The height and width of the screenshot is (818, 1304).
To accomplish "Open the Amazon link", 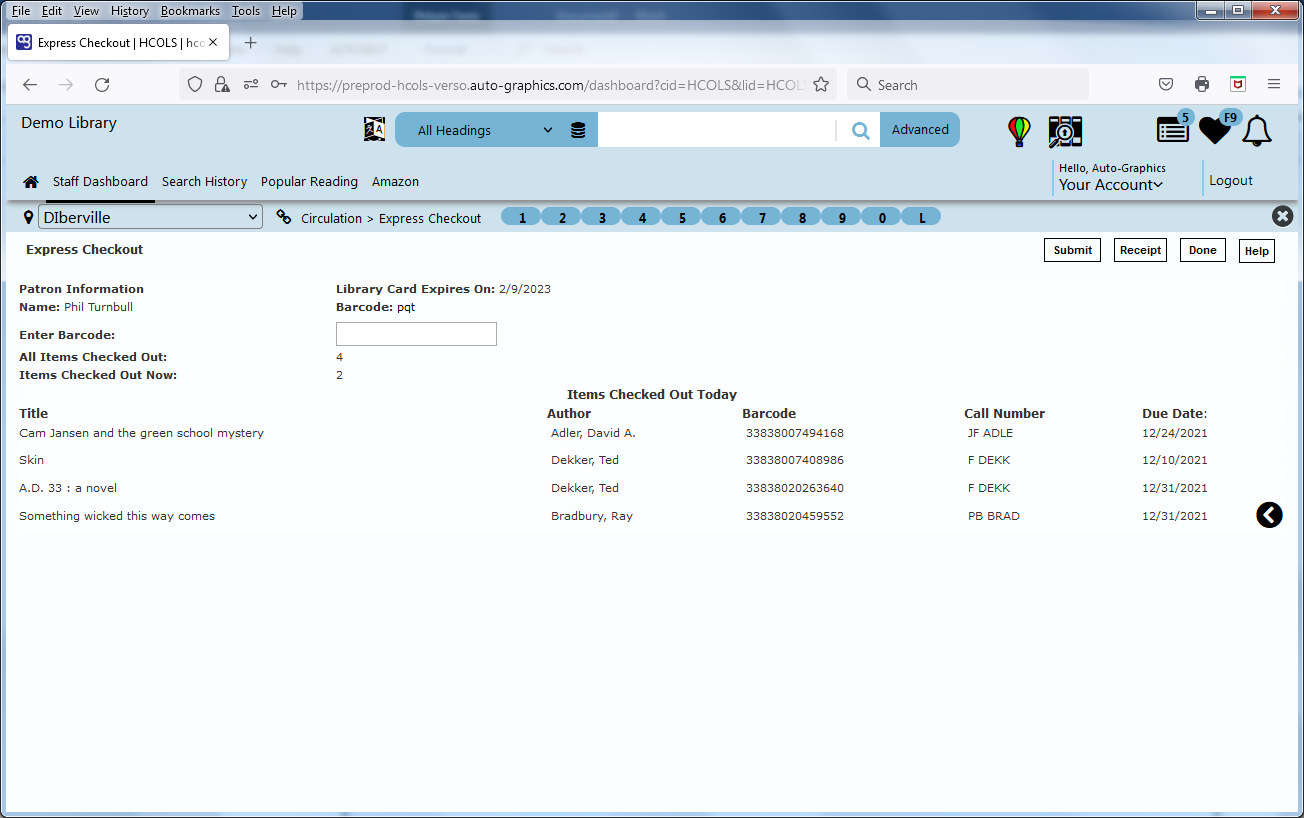I will [395, 182].
